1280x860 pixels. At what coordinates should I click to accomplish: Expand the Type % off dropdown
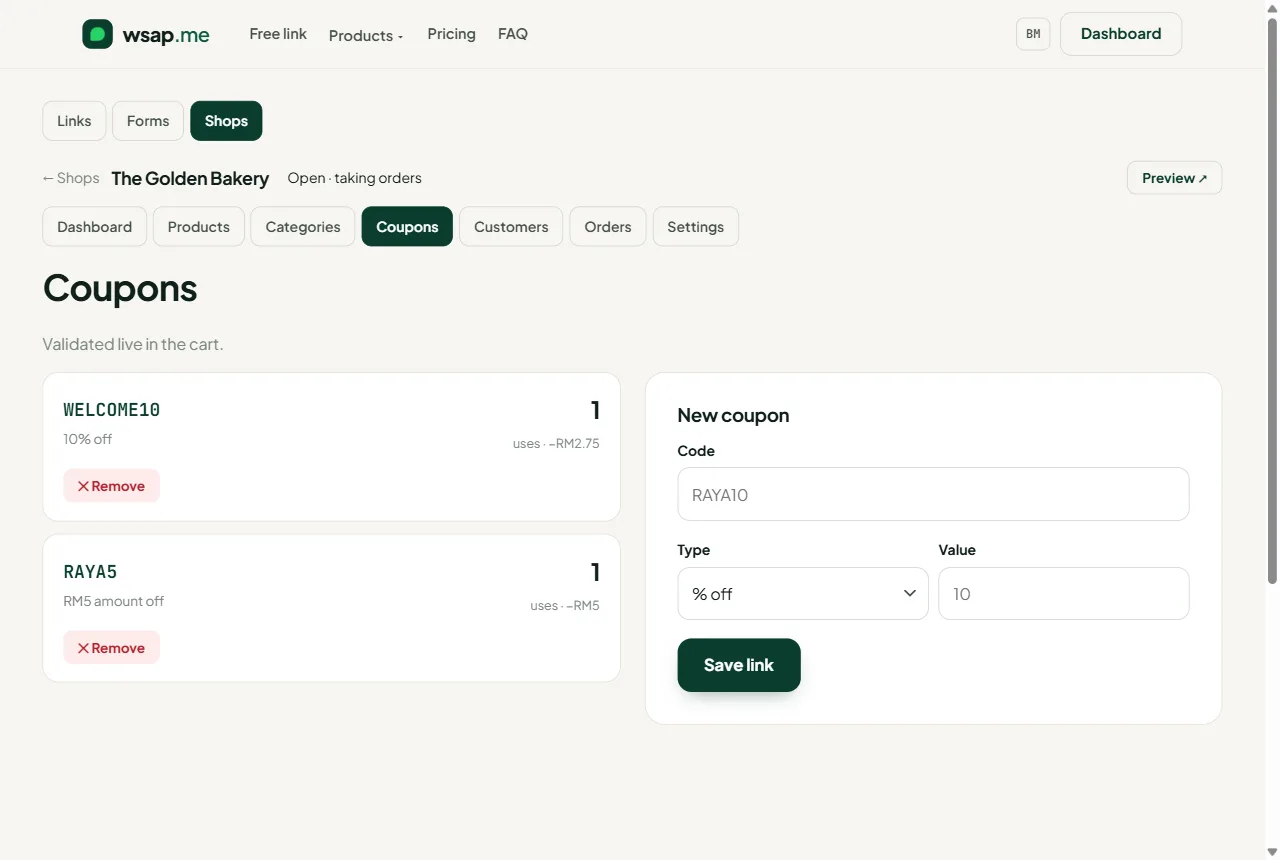coord(803,594)
